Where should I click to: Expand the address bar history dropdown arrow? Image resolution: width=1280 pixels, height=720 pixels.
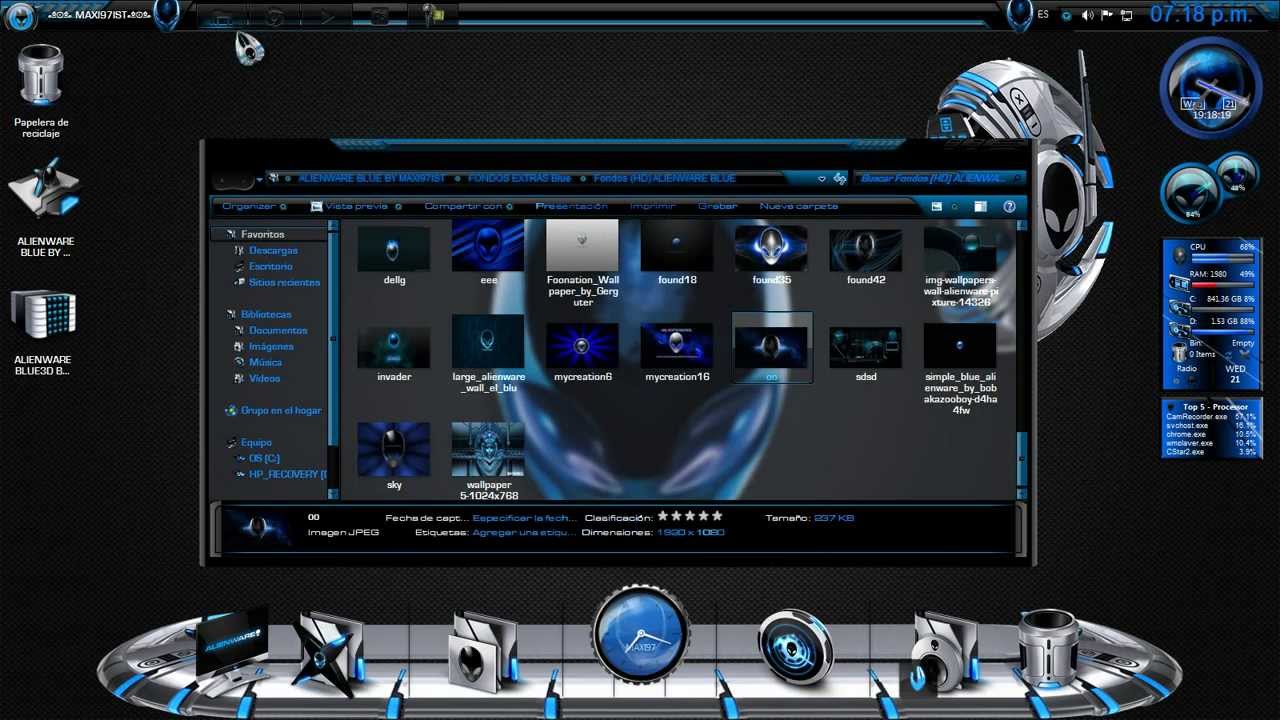pyautogui.click(x=822, y=179)
